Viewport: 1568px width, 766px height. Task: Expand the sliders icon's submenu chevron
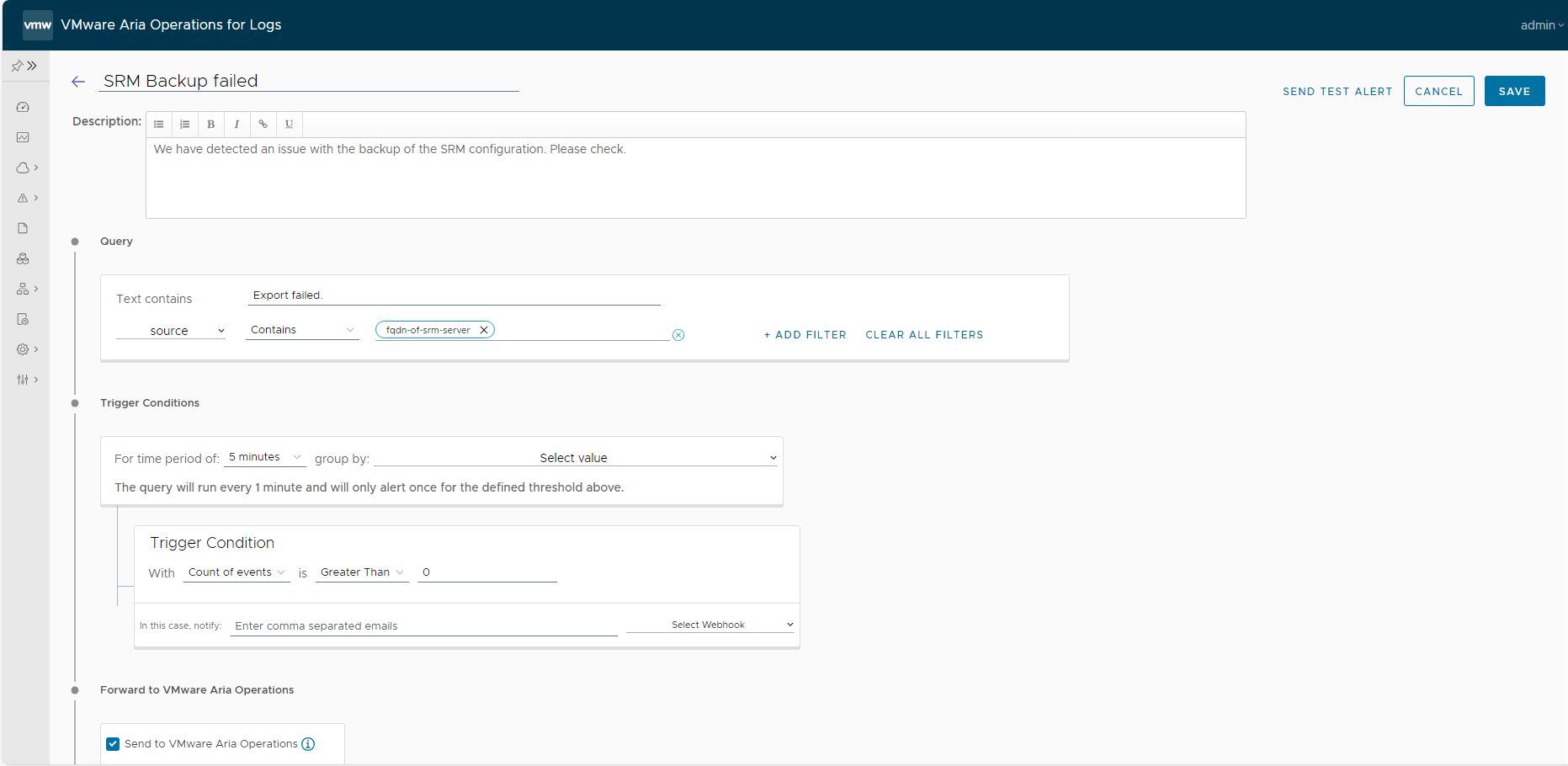[36, 380]
